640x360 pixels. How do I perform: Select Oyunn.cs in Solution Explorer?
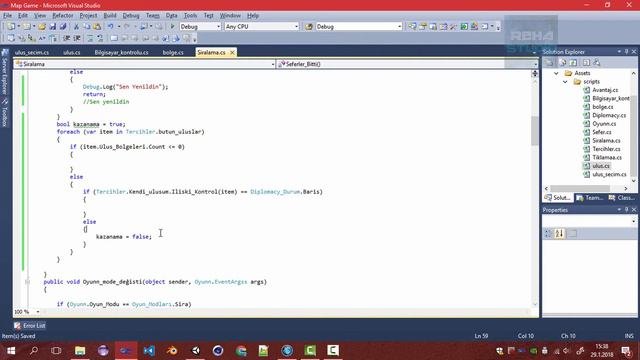pos(604,124)
